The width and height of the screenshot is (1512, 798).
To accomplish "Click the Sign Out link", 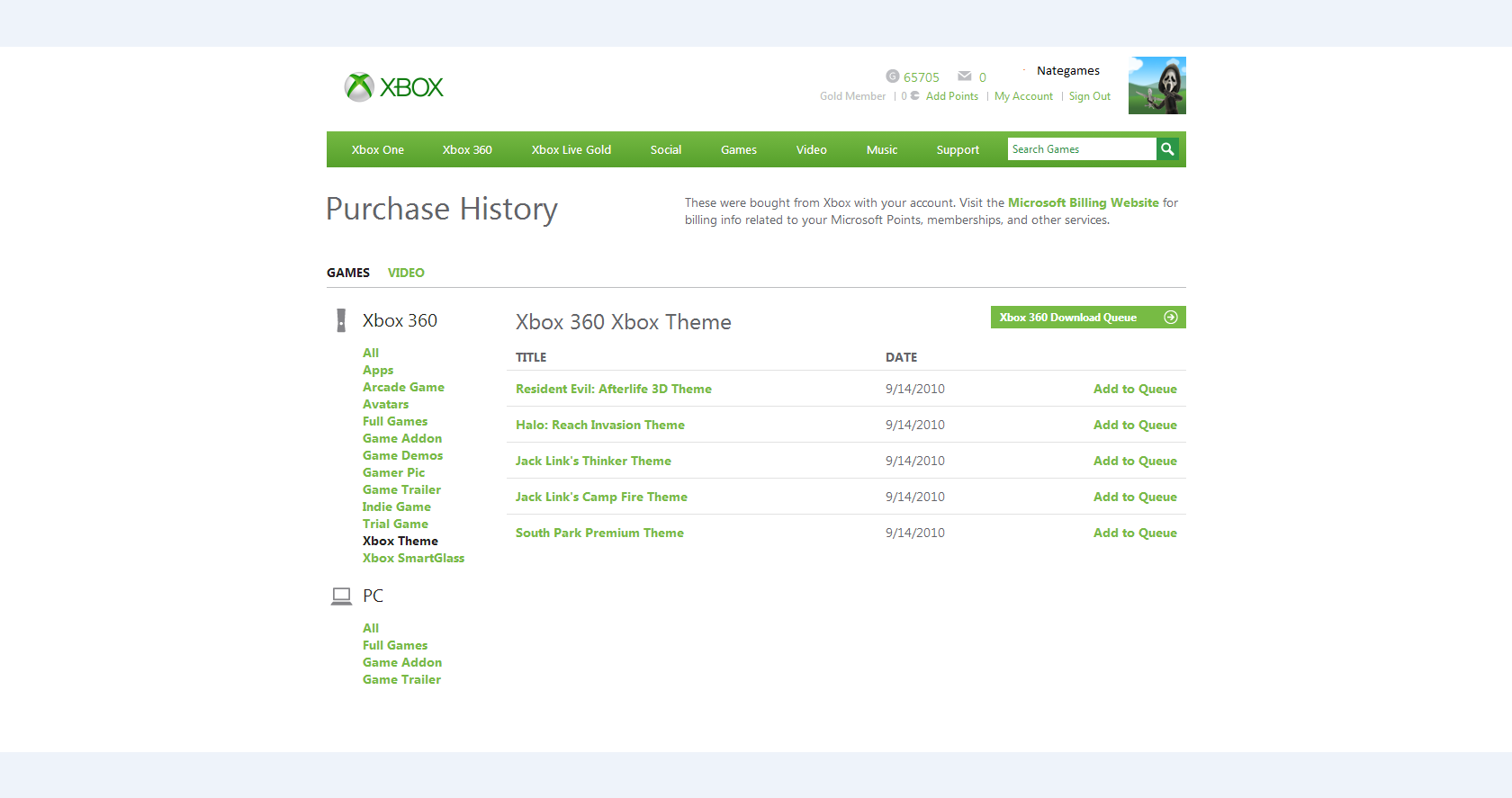I will (x=1089, y=96).
